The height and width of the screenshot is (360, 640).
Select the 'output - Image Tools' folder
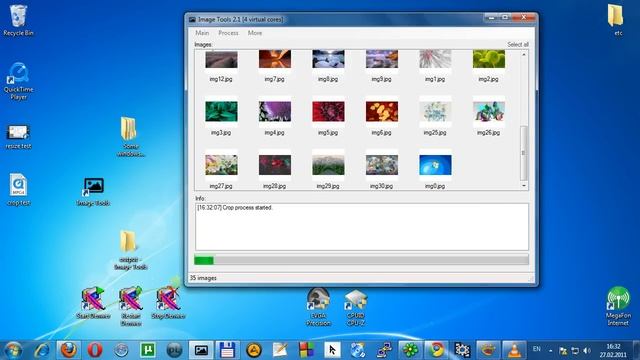point(130,250)
